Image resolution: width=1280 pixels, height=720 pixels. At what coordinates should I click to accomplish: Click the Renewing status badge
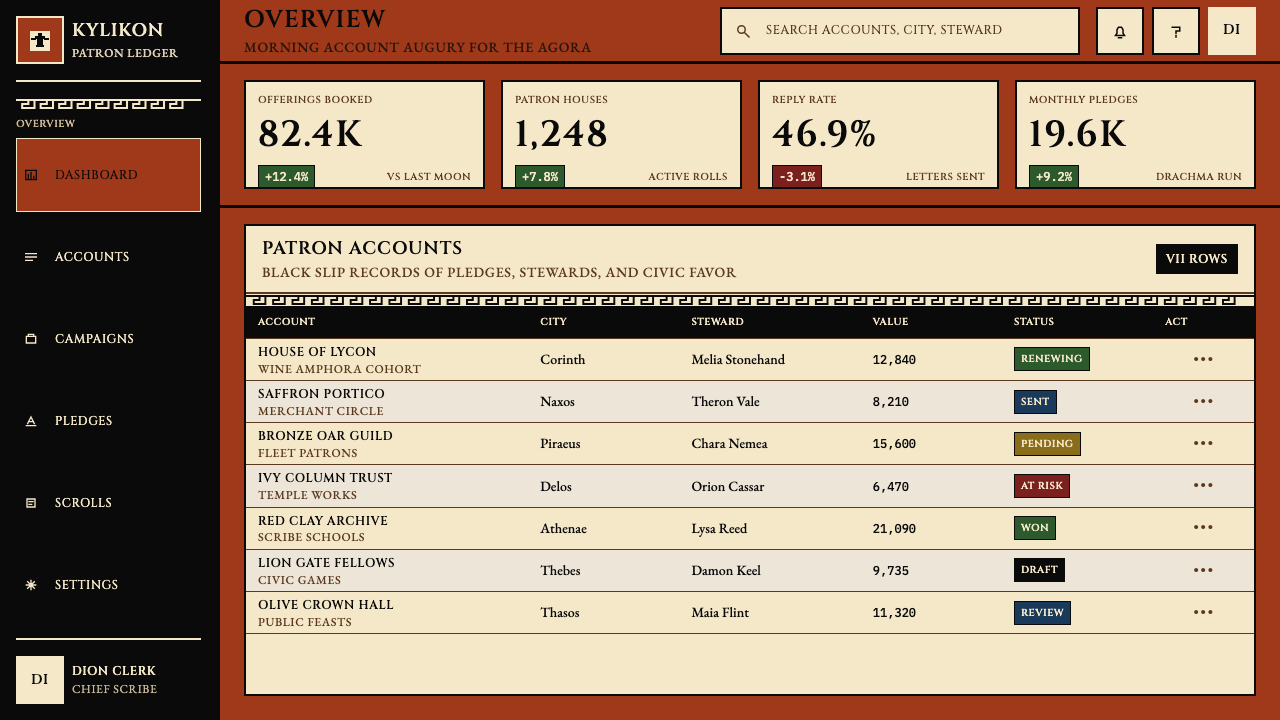[x=1051, y=359]
